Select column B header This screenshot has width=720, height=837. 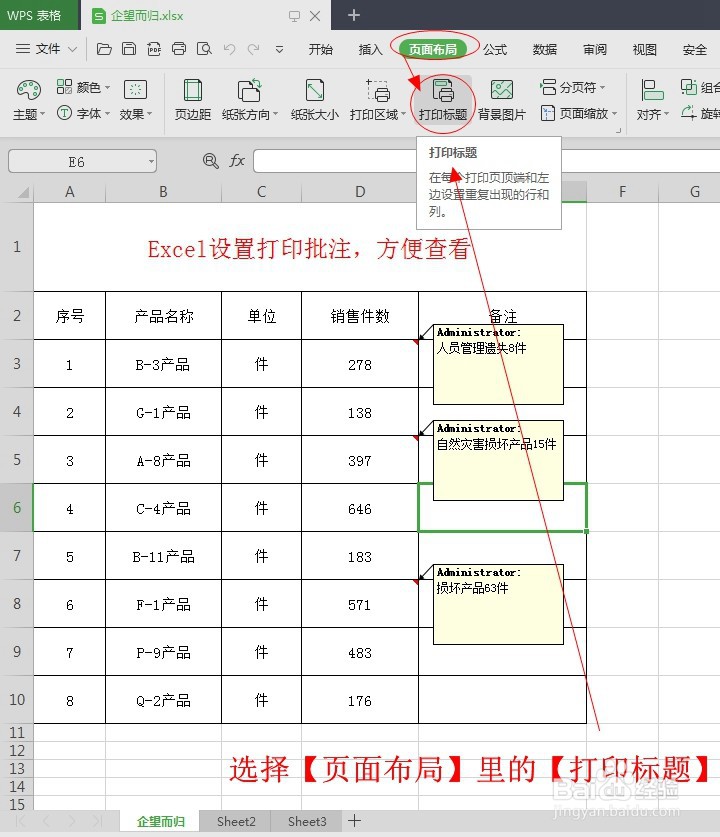click(x=163, y=192)
